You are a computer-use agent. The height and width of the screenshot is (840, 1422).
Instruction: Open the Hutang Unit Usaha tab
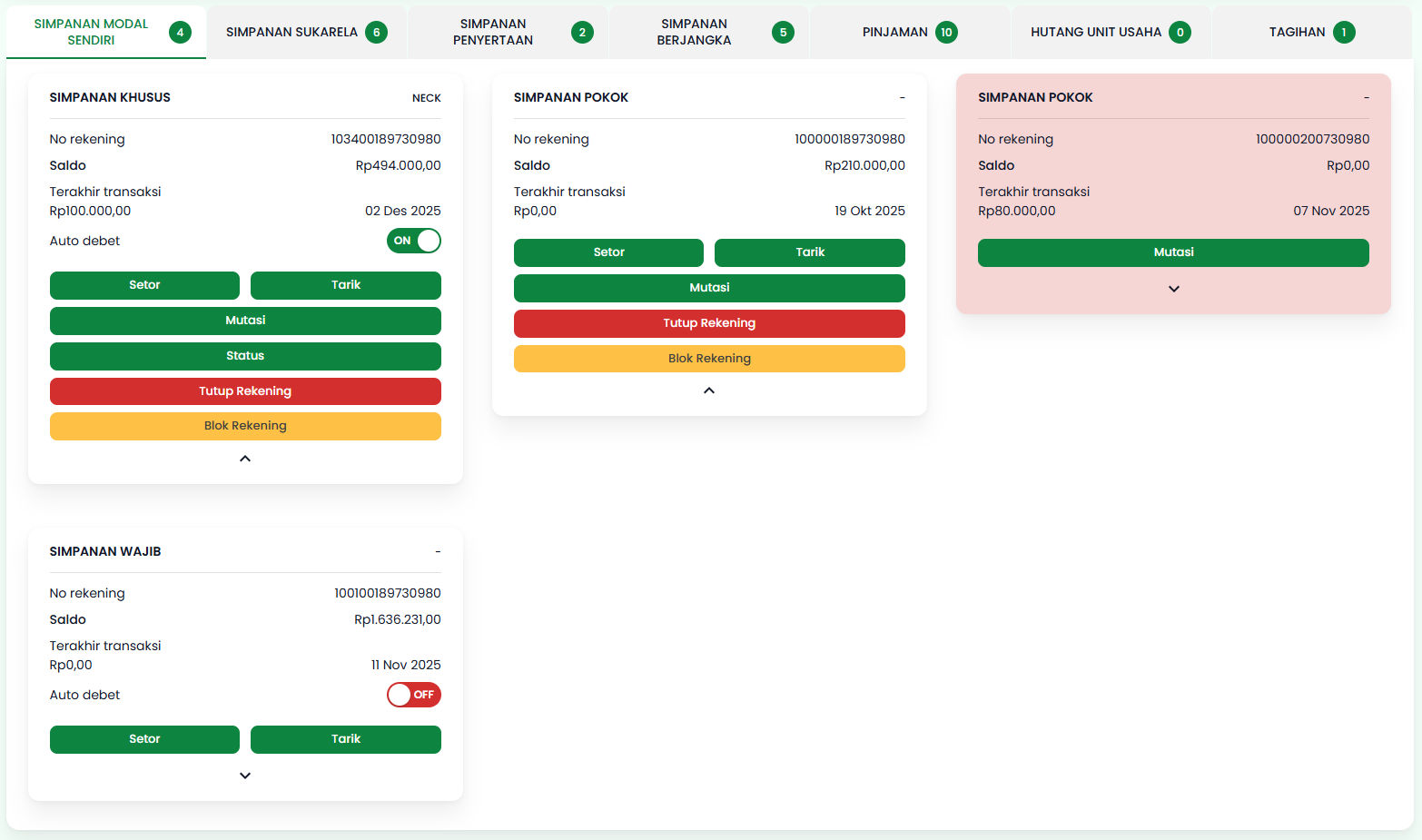[x=1110, y=33]
